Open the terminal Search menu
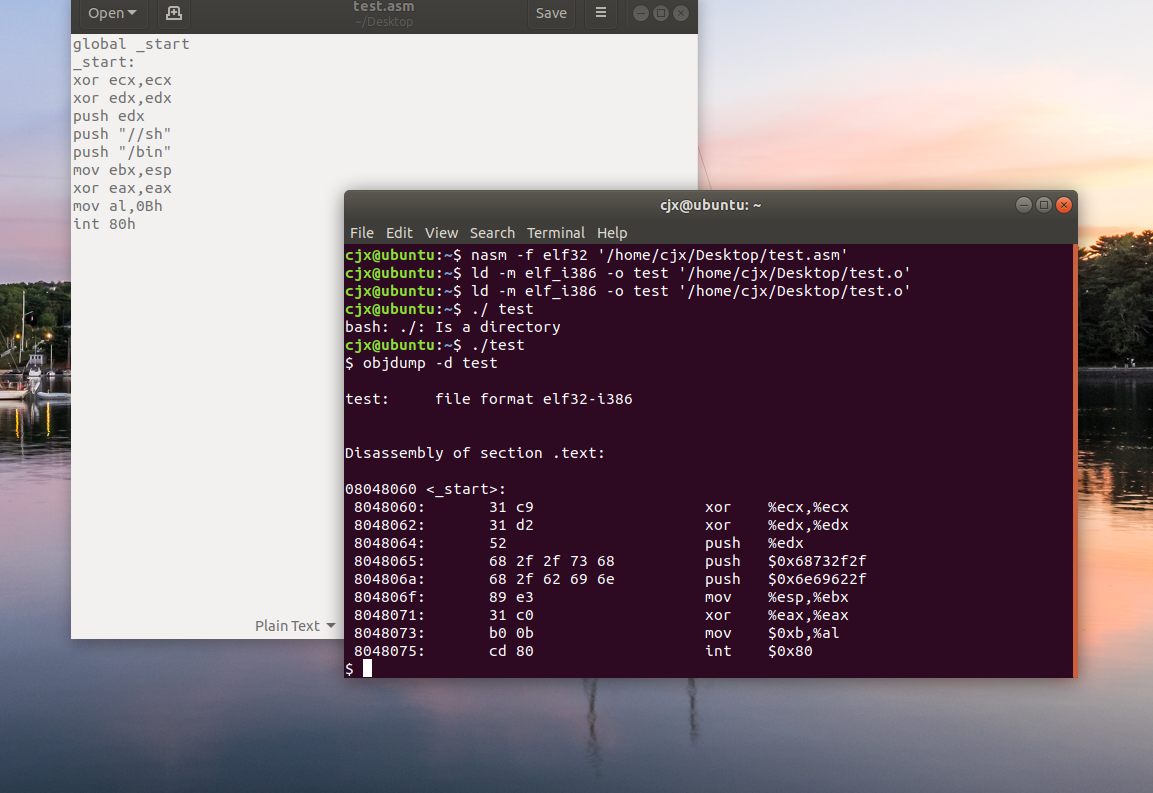The height and width of the screenshot is (793, 1153). (492, 232)
